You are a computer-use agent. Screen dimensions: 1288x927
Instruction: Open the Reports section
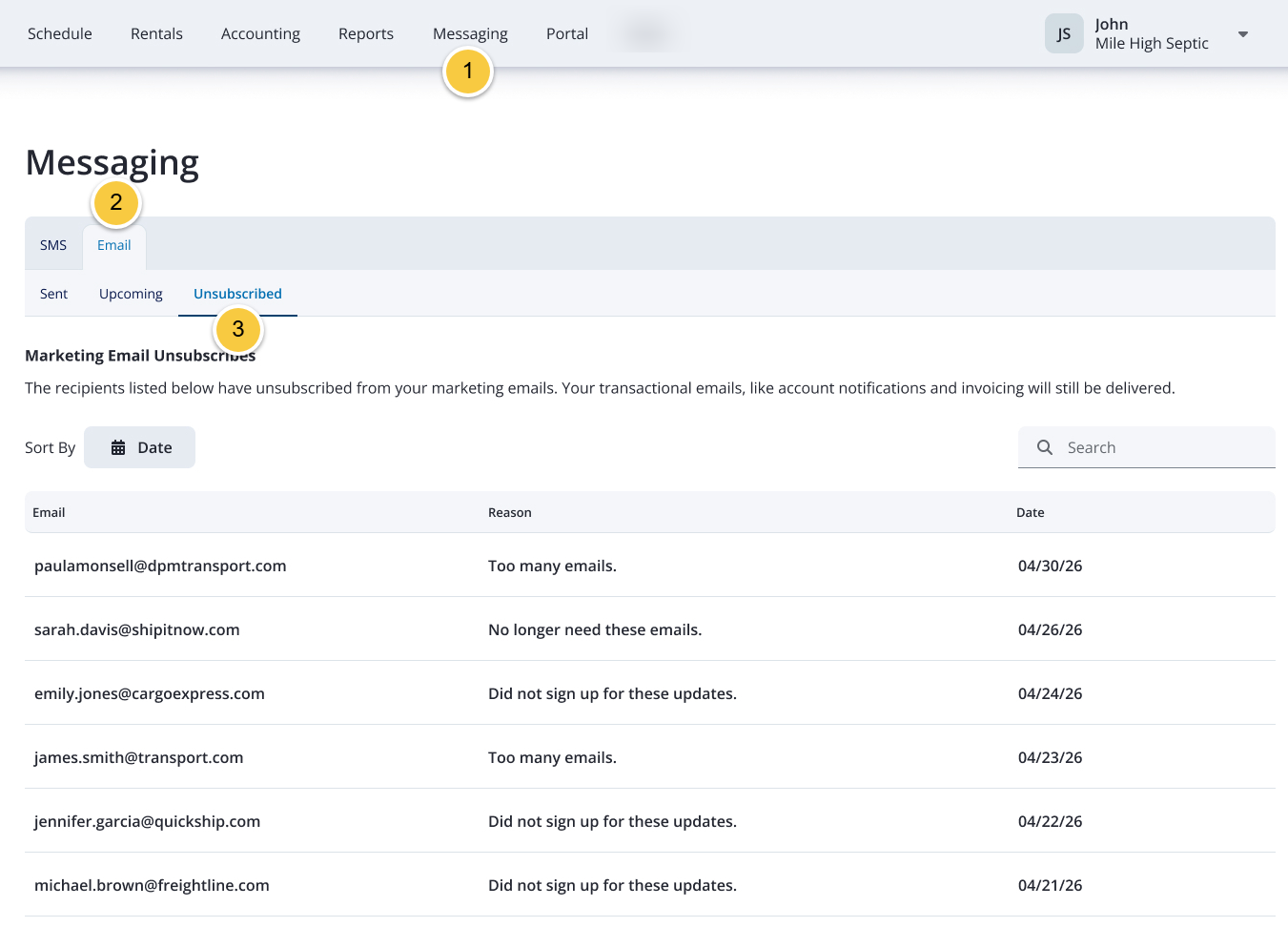tap(366, 33)
